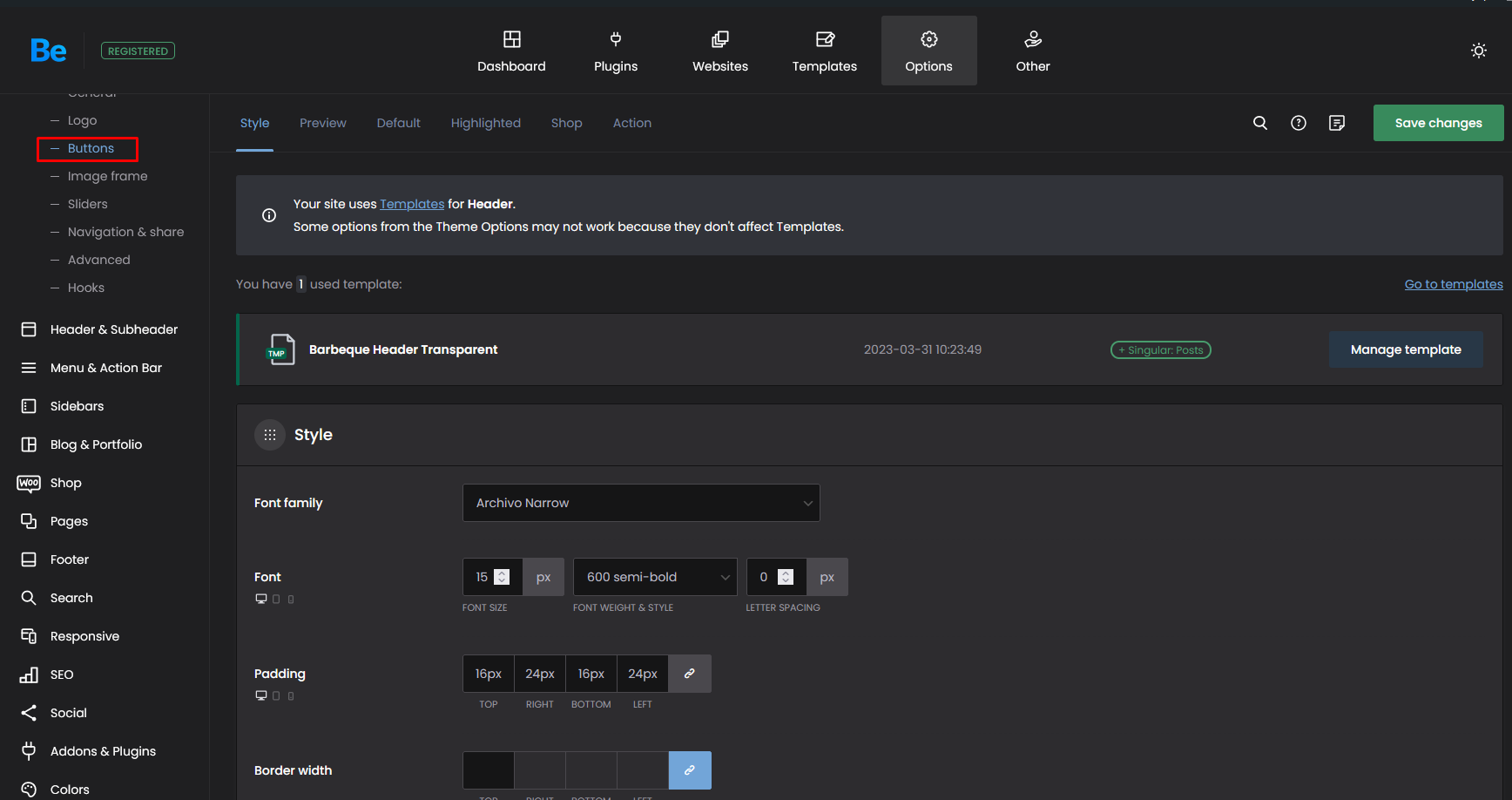Viewport: 1512px width, 800px height.
Task: Open the Options section
Action: point(928,51)
